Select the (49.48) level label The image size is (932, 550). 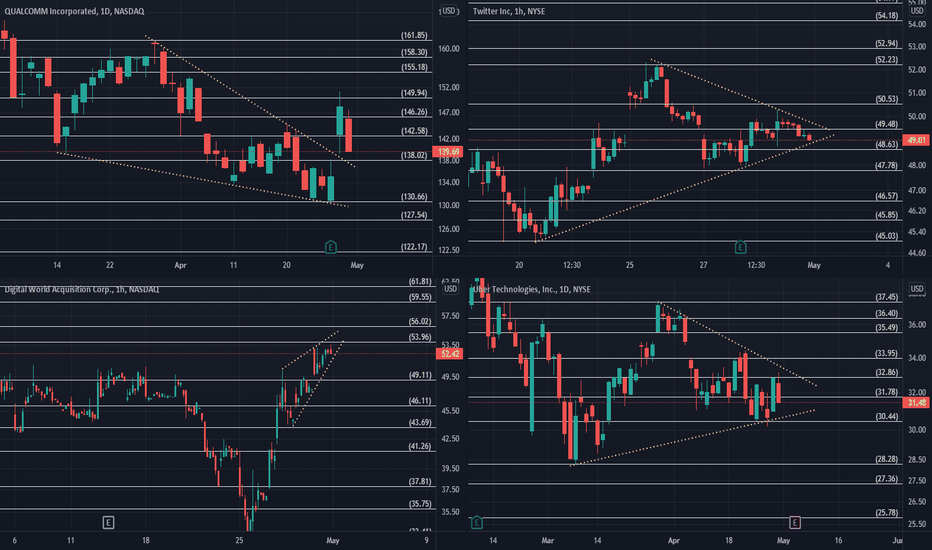[x=887, y=124]
